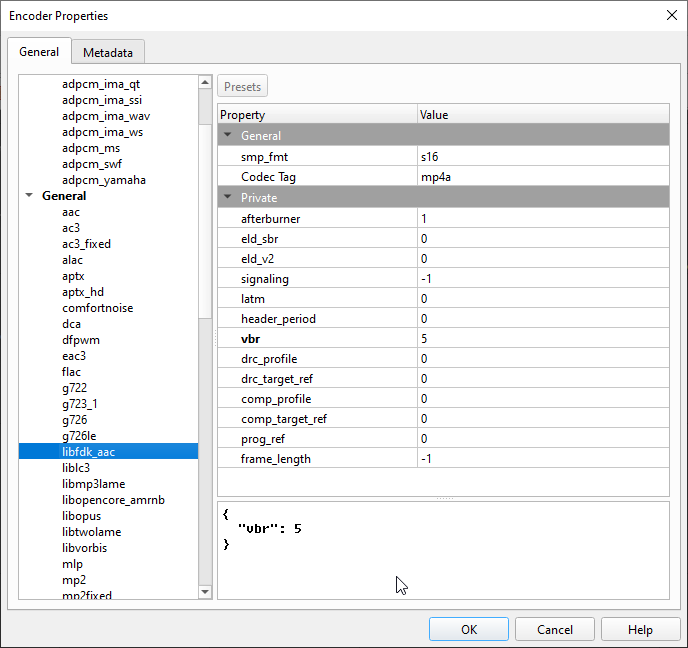Click the drc_profile property row
The image size is (688, 648).
(444, 359)
